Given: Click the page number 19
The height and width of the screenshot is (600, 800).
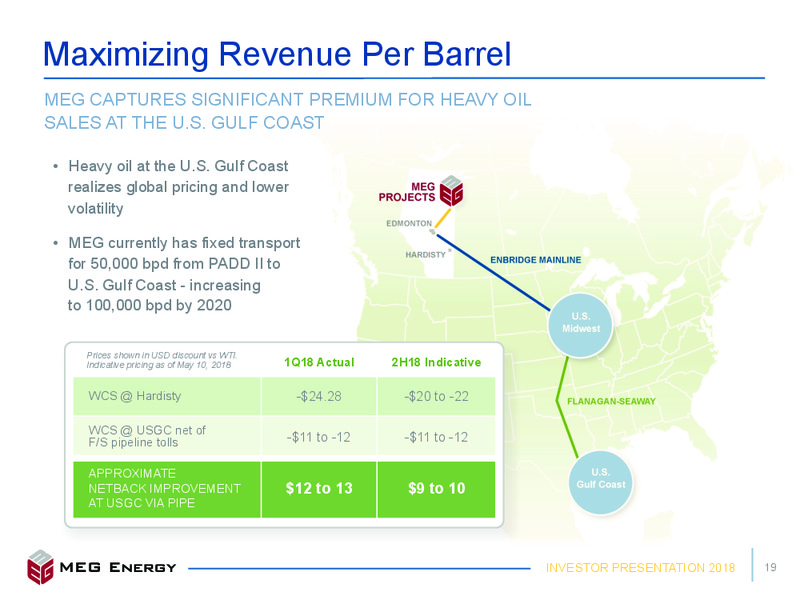Looking at the screenshot, I should point(770,567).
